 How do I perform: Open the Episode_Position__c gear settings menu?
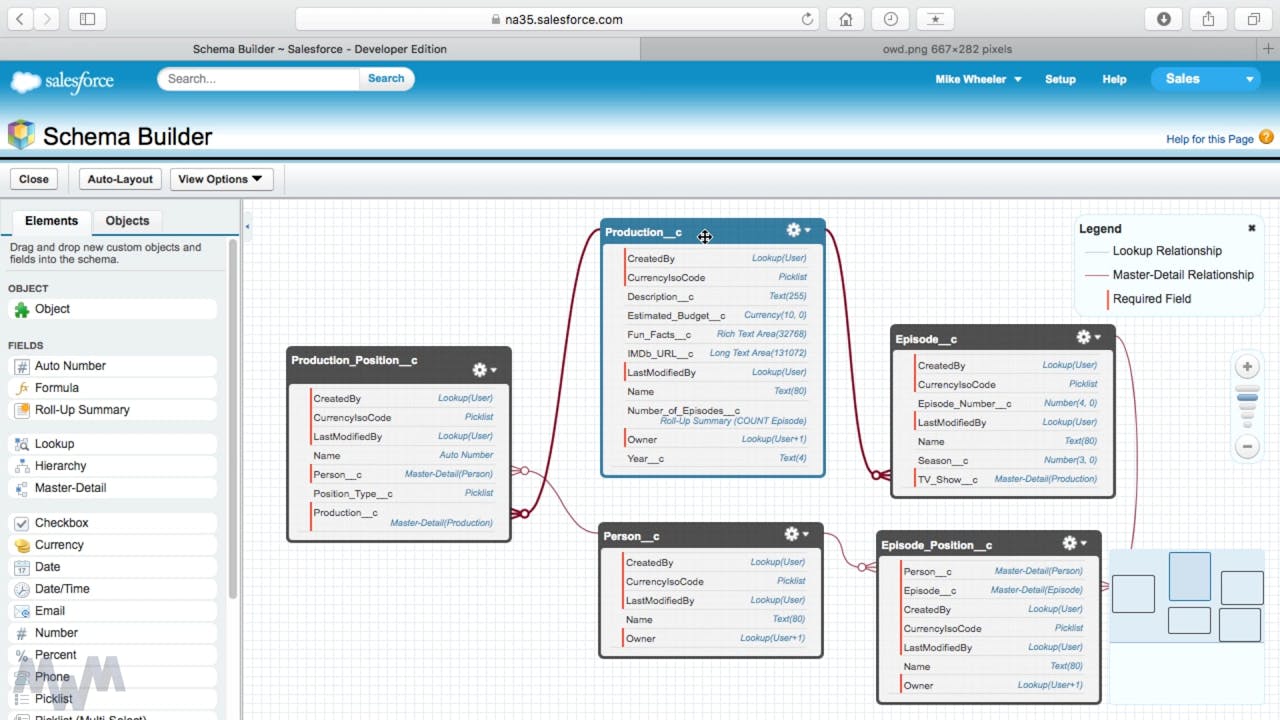point(1074,543)
